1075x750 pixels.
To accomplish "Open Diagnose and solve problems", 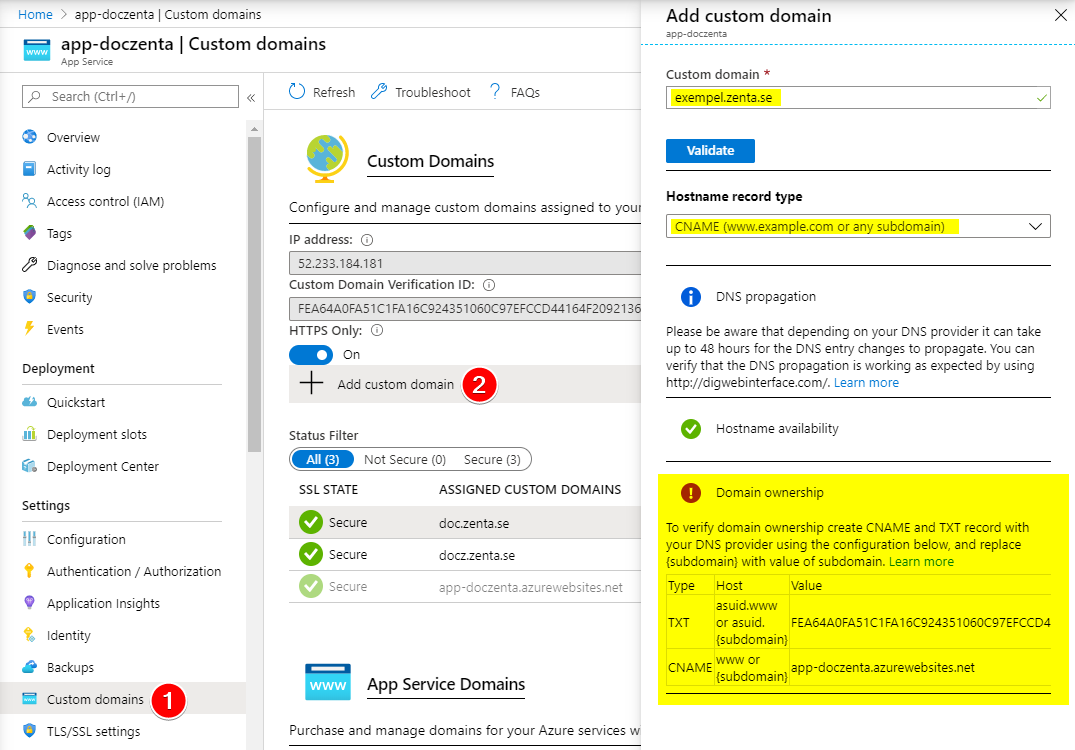I will click(x=131, y=265).
